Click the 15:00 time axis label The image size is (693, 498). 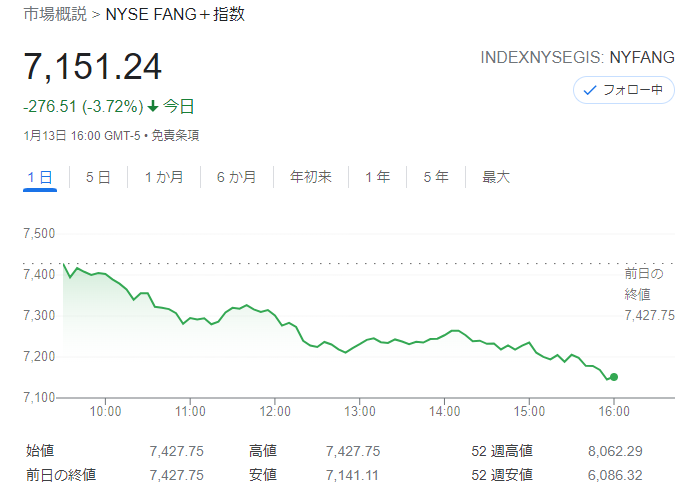point(529,411)
